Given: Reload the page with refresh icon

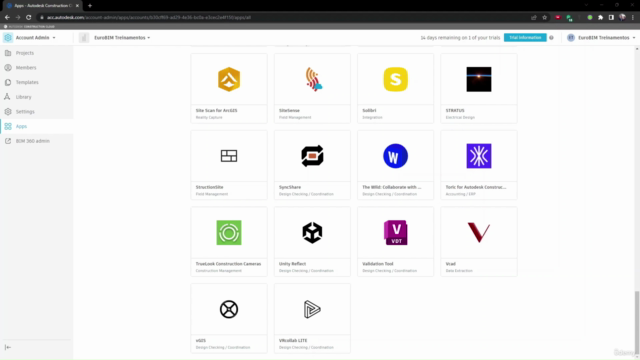Looking at the screenshot, I should [x=29, y=18].
